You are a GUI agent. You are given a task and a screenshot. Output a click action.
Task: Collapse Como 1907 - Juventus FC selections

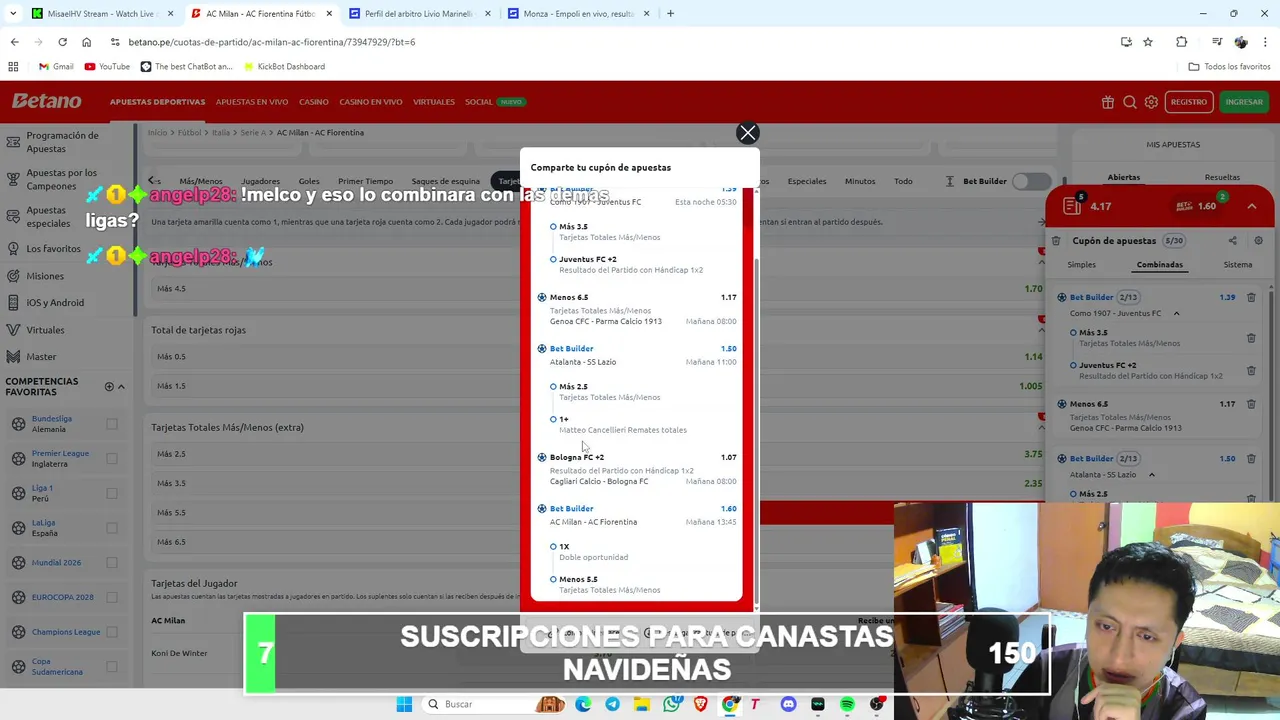[x=1176, y=314]
